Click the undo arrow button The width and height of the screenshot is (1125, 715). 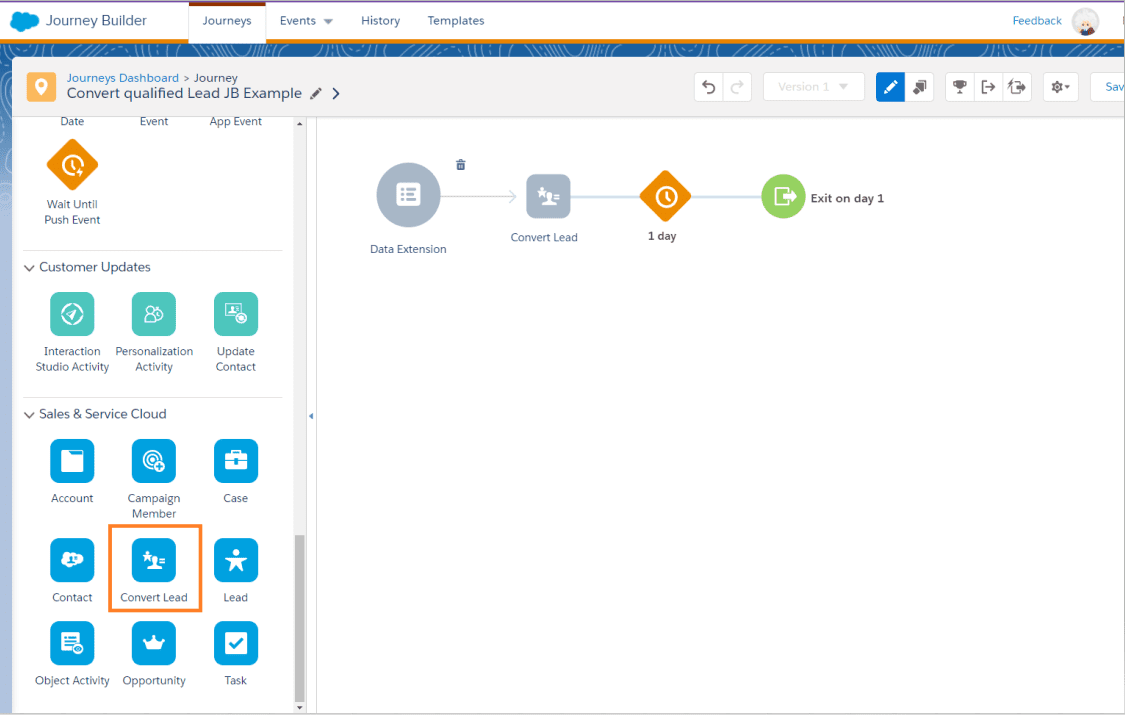coord(709,87)
